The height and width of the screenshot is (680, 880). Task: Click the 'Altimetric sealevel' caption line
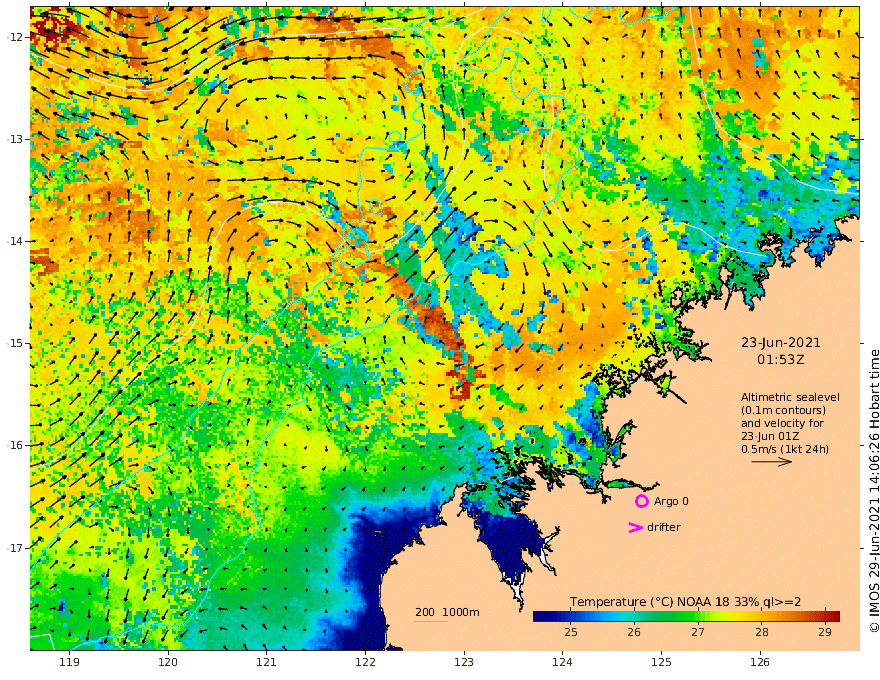tap(790, 397)
